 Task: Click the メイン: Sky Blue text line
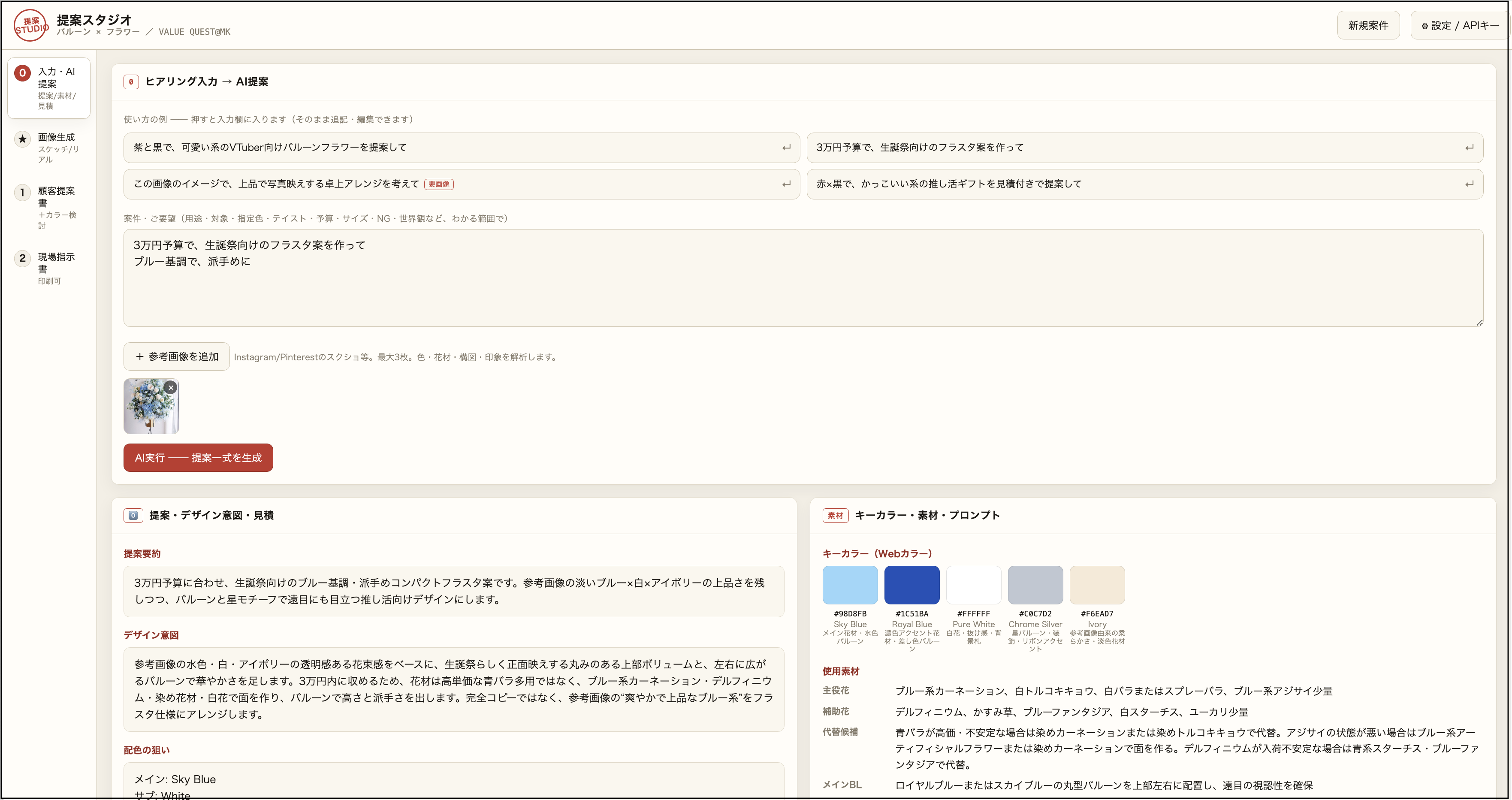175,779
